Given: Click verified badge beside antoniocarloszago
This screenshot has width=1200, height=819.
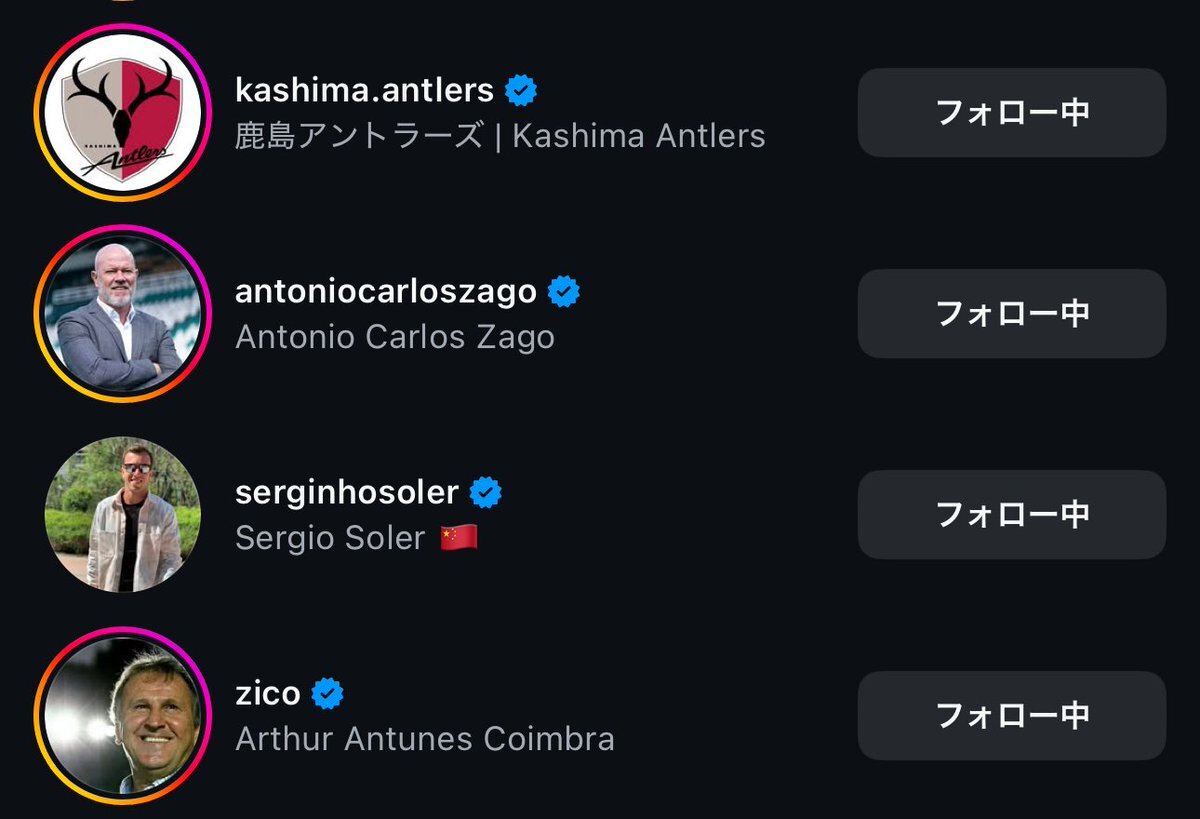Looking at the screenshot, I should [564, 292].
